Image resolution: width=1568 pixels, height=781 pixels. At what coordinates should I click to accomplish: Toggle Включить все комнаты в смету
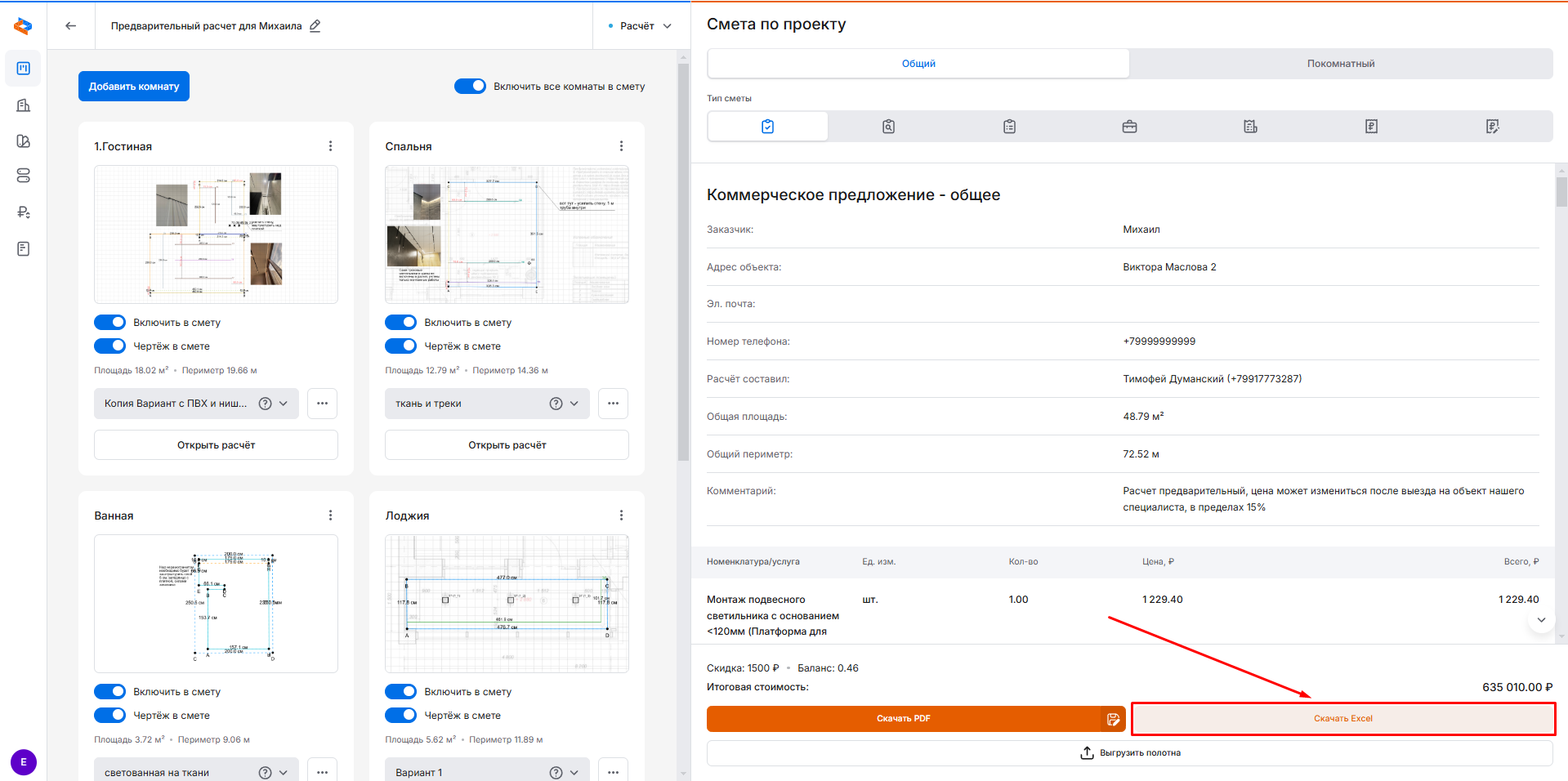[x=471, y=87]
